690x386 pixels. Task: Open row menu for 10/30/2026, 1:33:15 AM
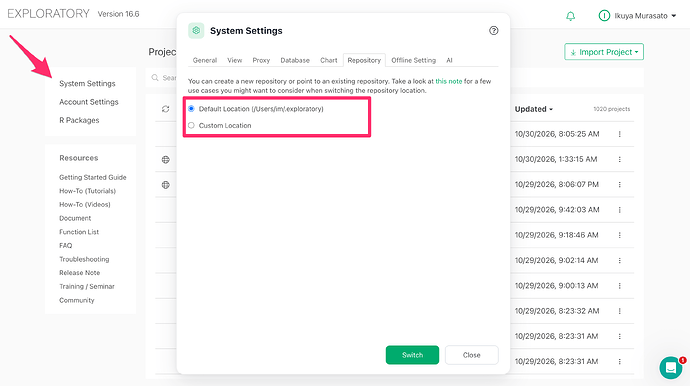619,159
